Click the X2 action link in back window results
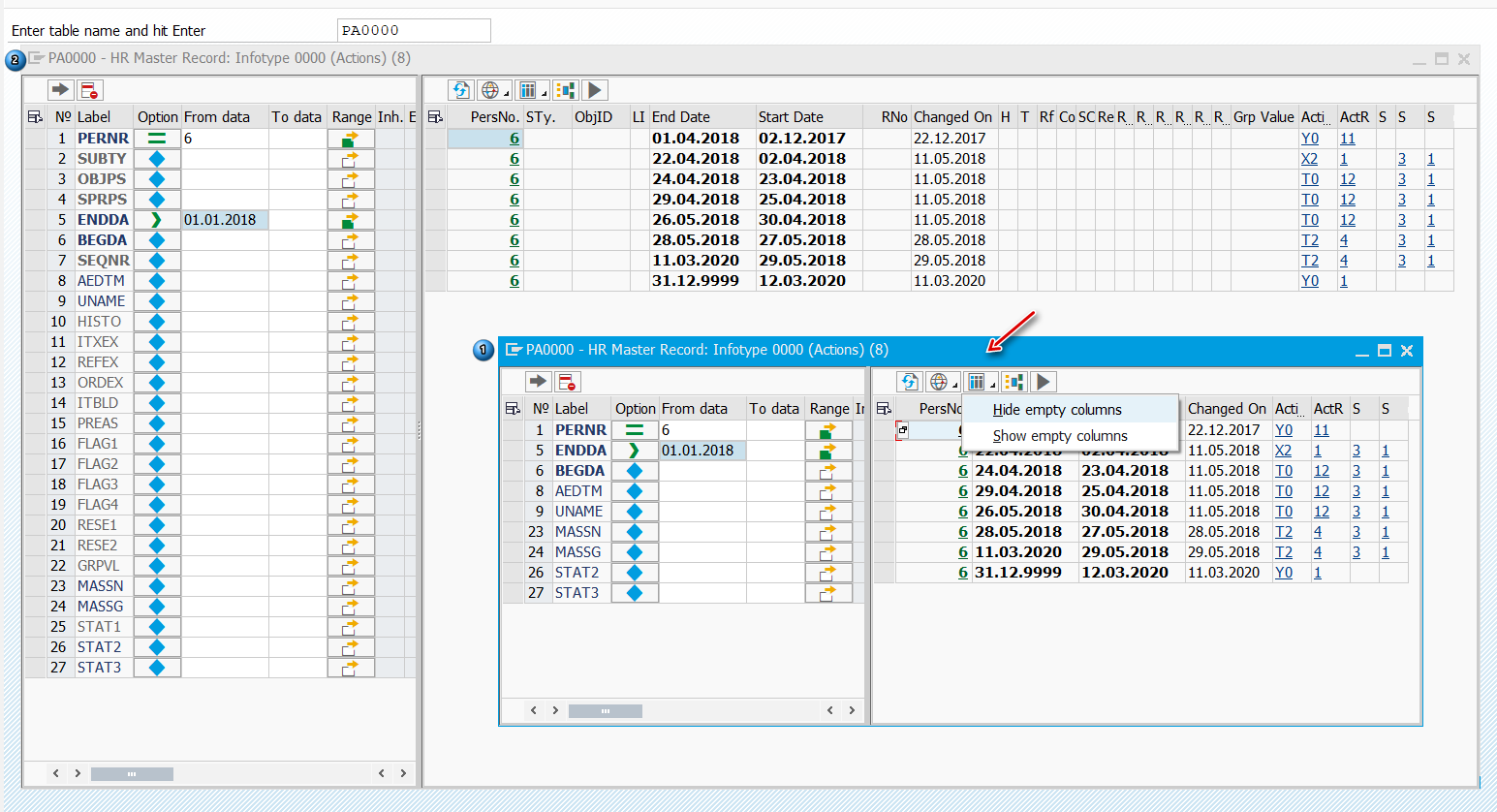 tap(1310, 159)
